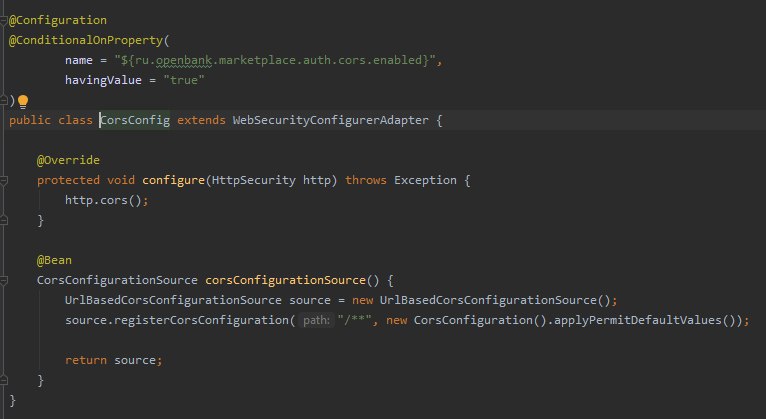Click the @Bean annotation

pos(54,260)
